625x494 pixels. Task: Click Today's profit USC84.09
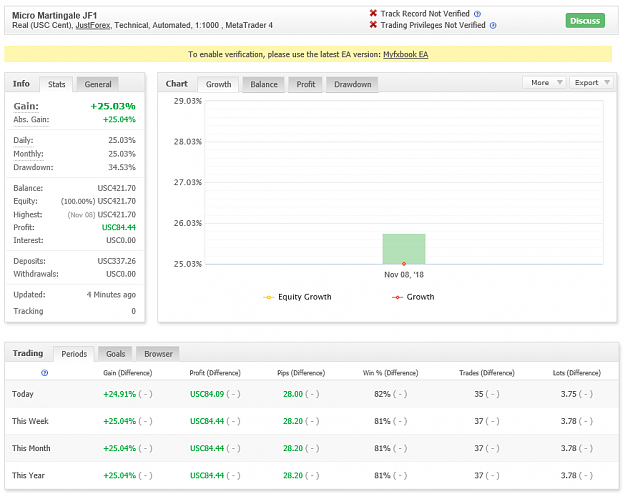tap(207, 394)
